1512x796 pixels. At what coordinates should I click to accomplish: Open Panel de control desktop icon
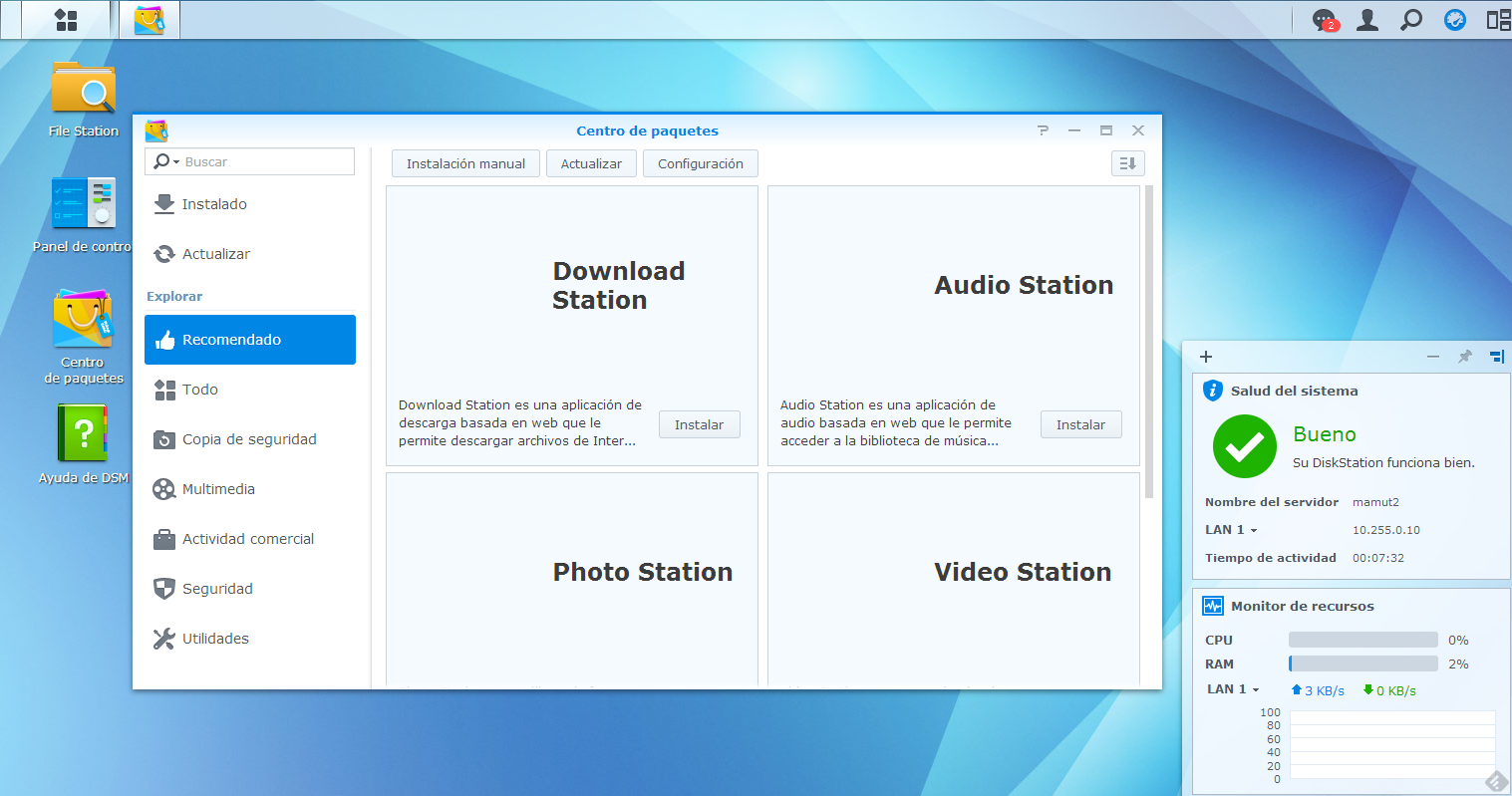(x=83, y=214)
